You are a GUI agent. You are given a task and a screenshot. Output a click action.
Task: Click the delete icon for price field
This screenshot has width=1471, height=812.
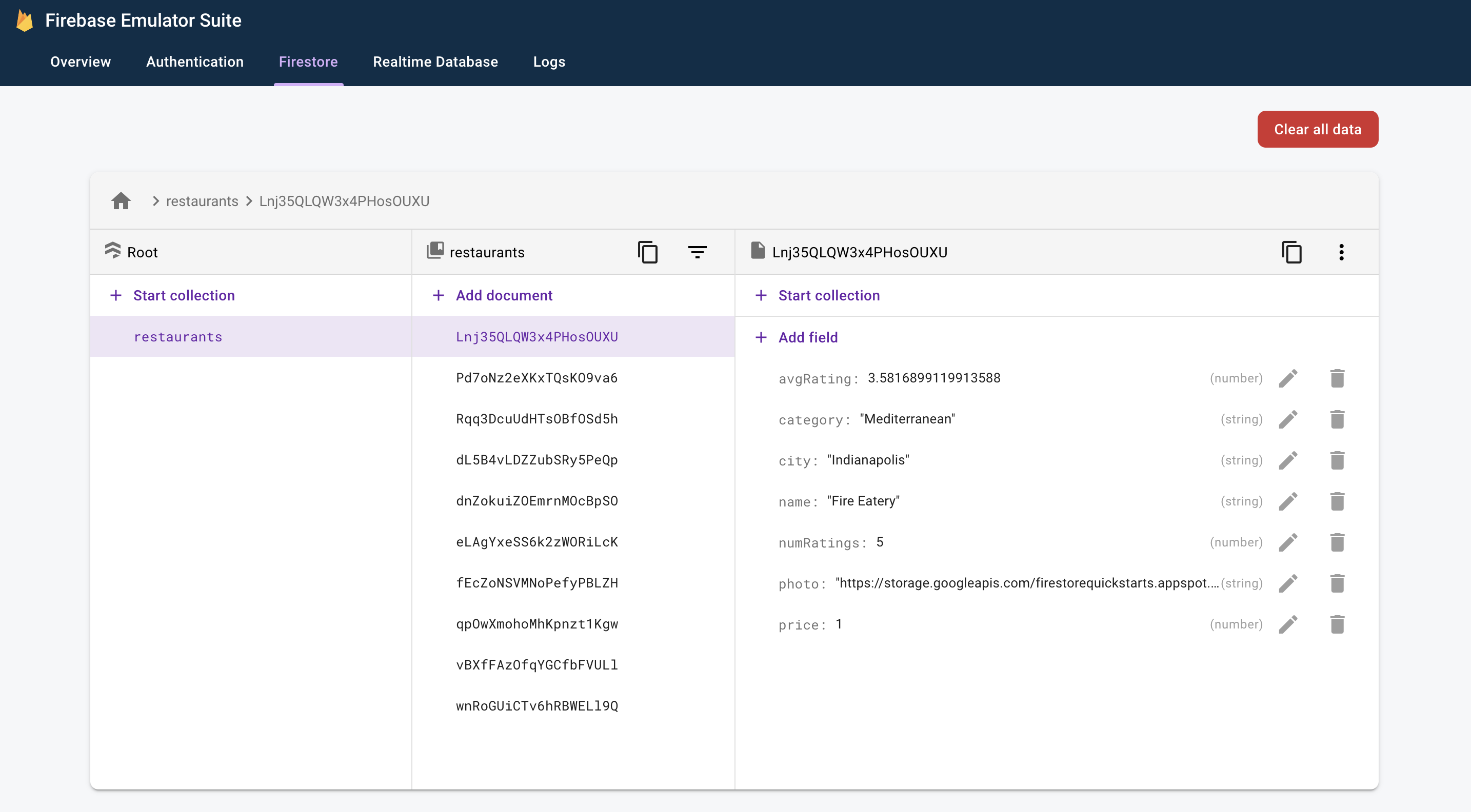coord(1337,624)
